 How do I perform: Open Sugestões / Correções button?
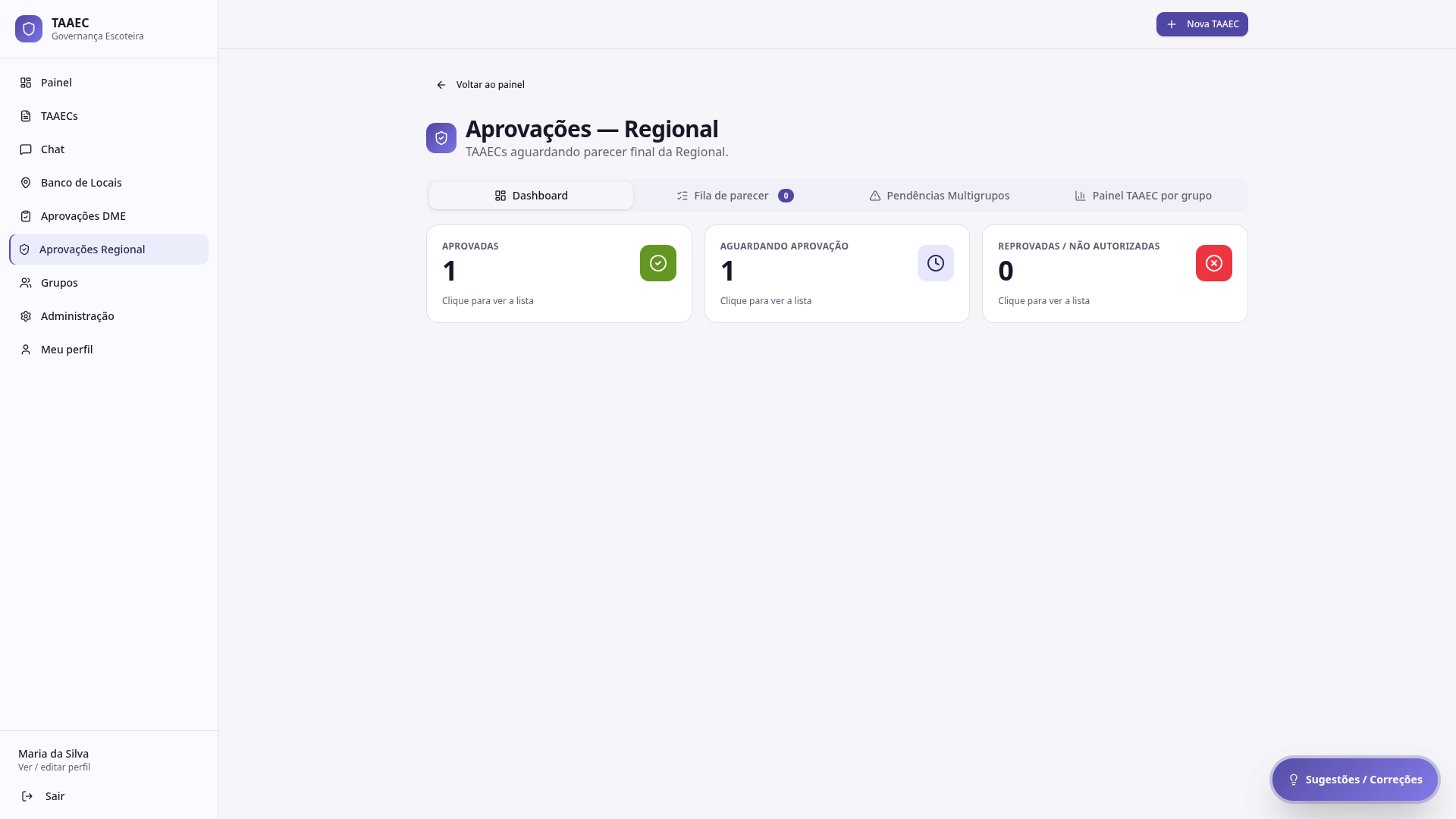click(x=1355, y=780)
